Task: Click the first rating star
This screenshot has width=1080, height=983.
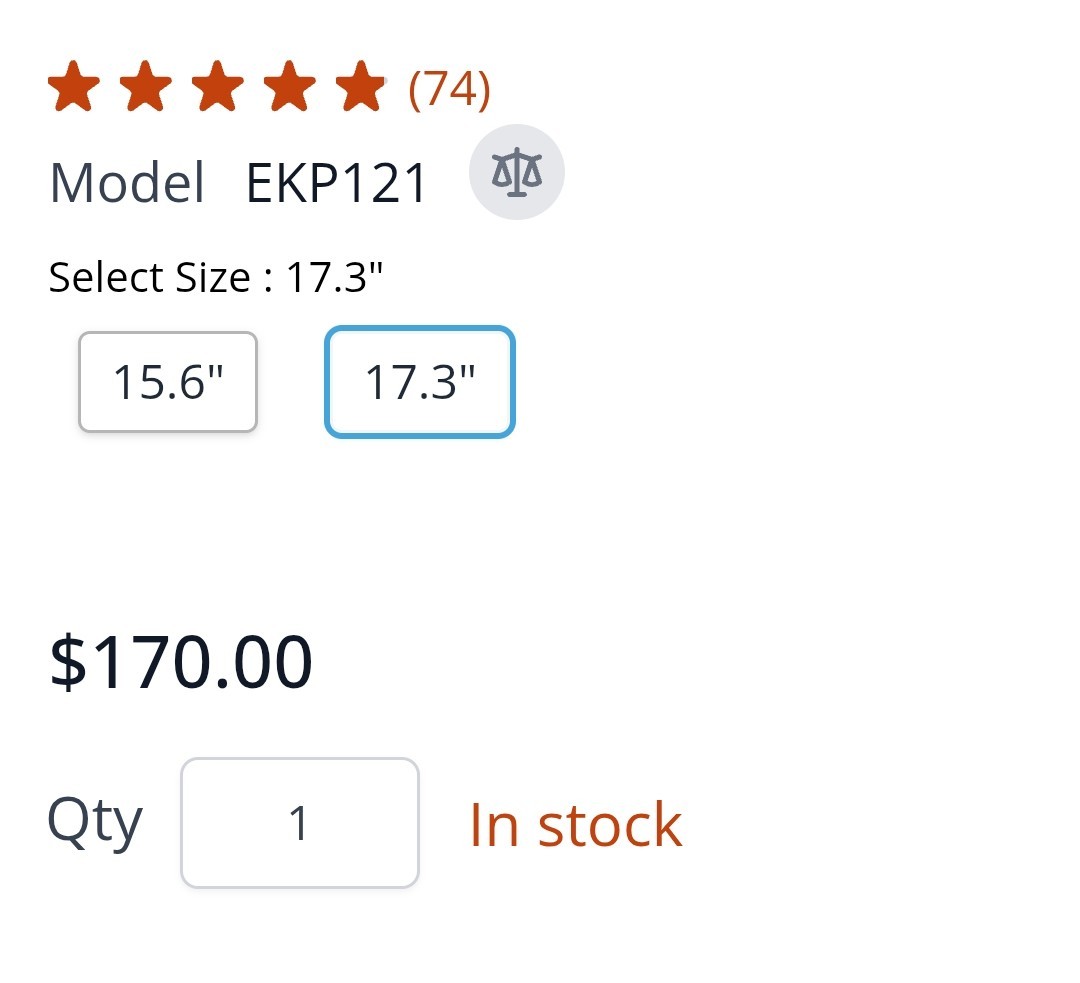Action: tap(74, 86)
